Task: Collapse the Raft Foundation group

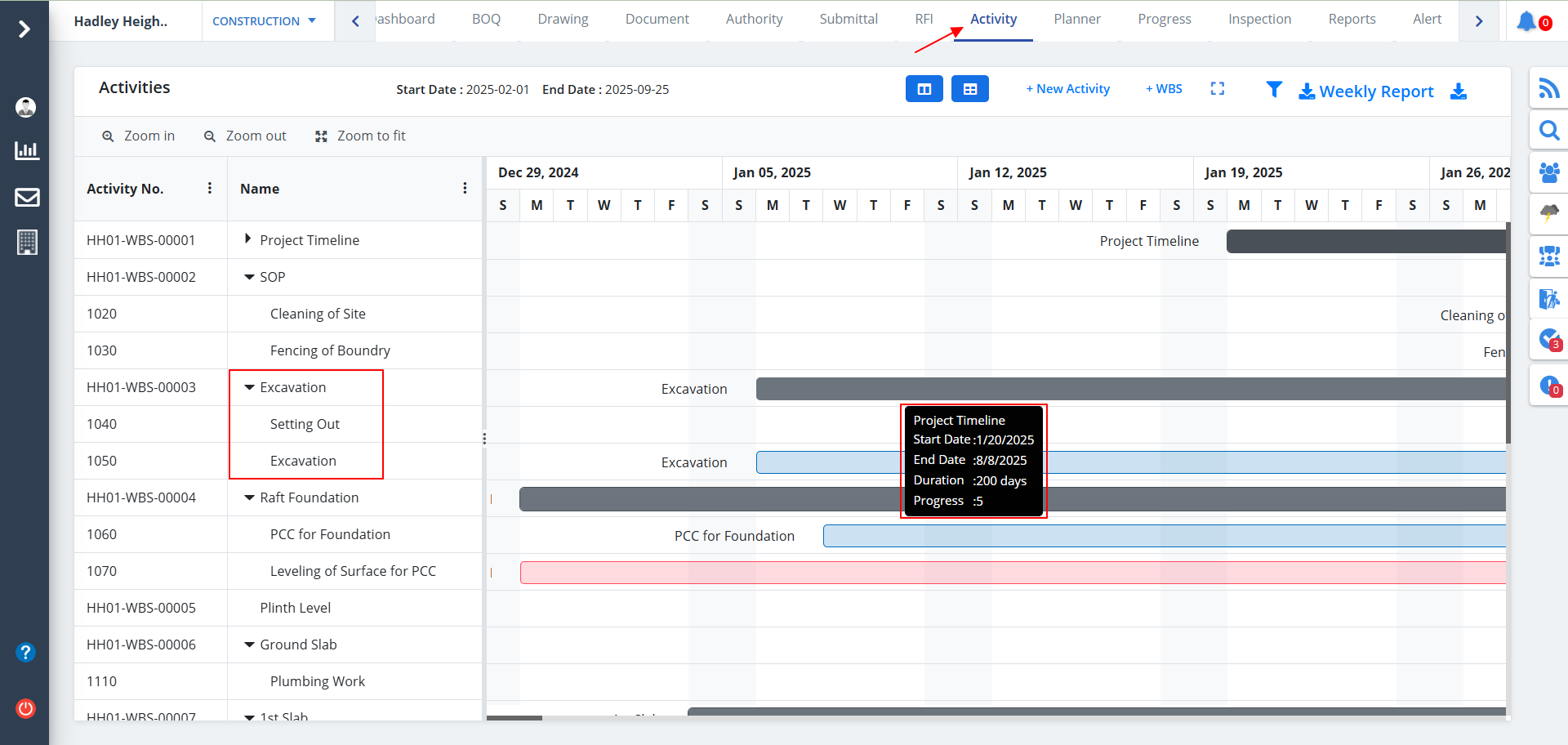Action: click(249, 497)
